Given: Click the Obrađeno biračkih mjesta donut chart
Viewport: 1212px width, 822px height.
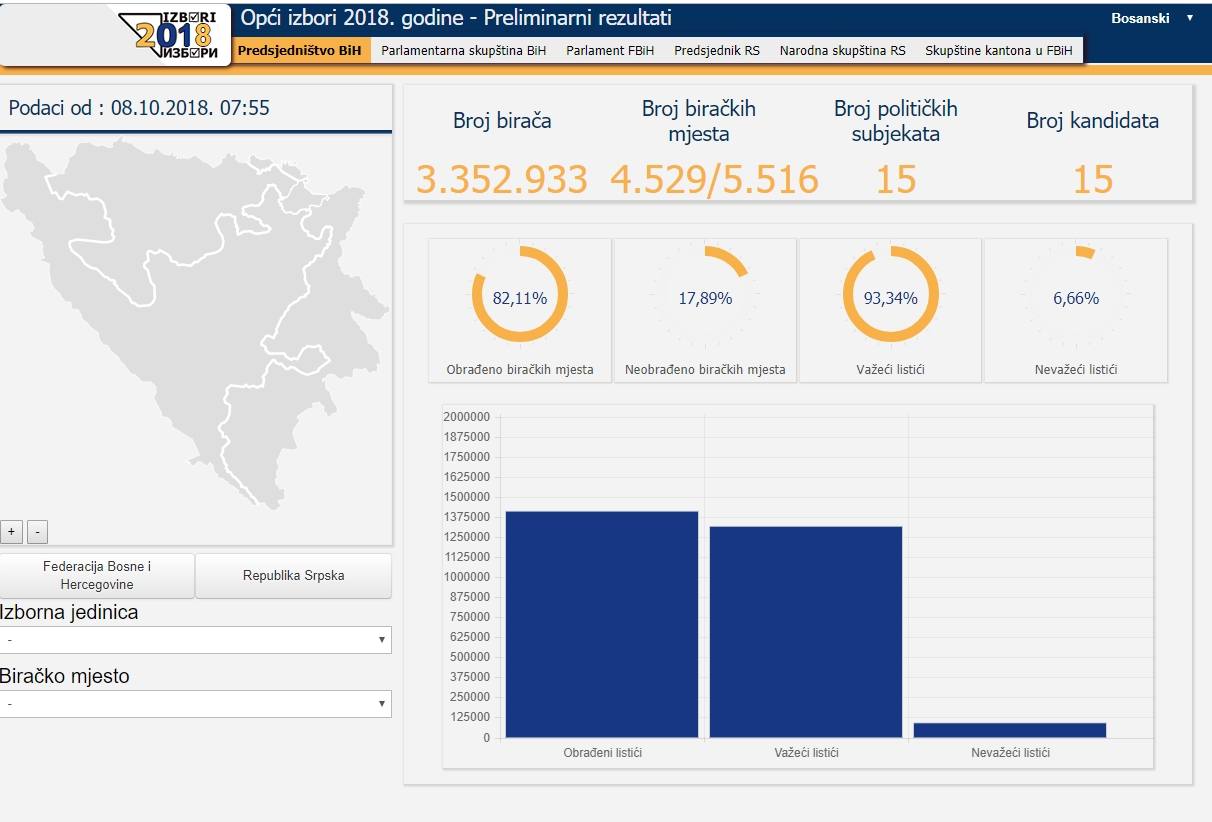Looking at the screenshot, I should click(519, 296).
